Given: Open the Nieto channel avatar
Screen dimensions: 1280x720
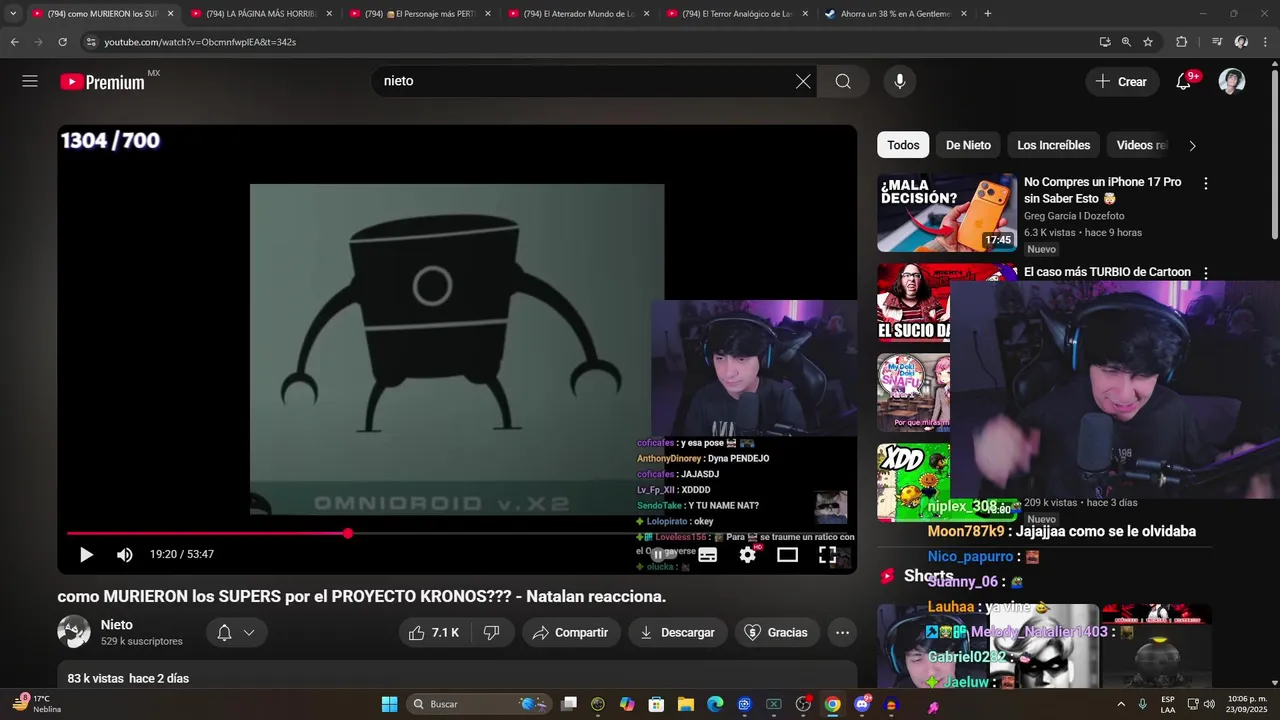Looking at the screenshot, I should pyautogui.click(x=74, y=632).
